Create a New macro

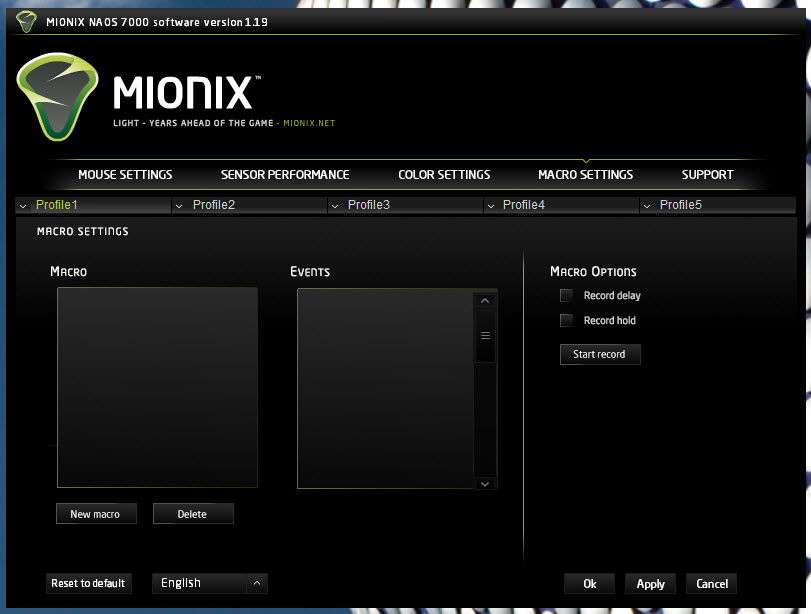coord(96,514)
